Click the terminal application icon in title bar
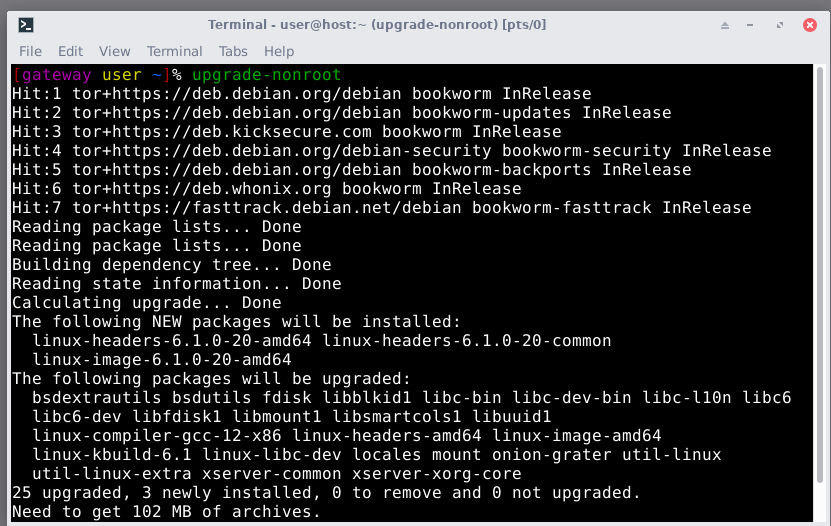Image resolution: width=831 pixels, height=526 pixels. 25,25
